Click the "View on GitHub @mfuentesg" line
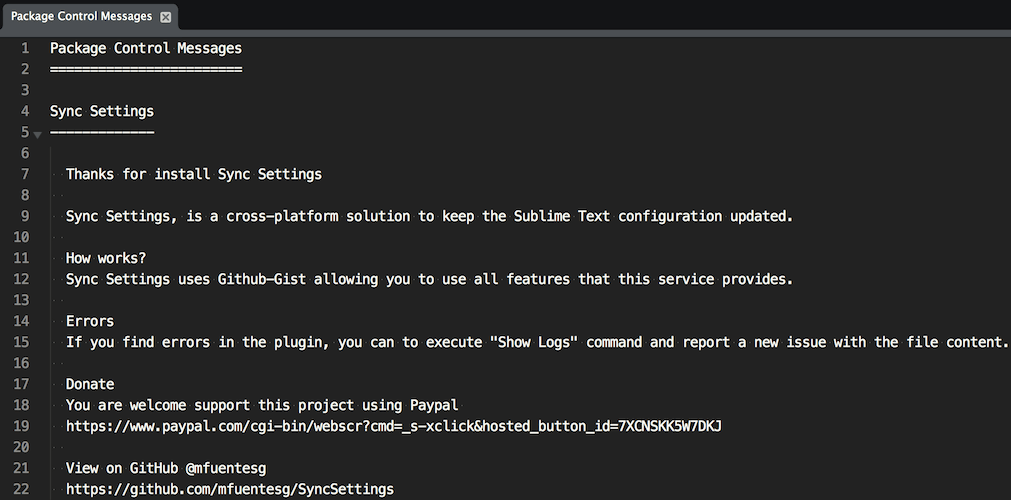Screen dimensions: 1011x500 tap(166, 468)
